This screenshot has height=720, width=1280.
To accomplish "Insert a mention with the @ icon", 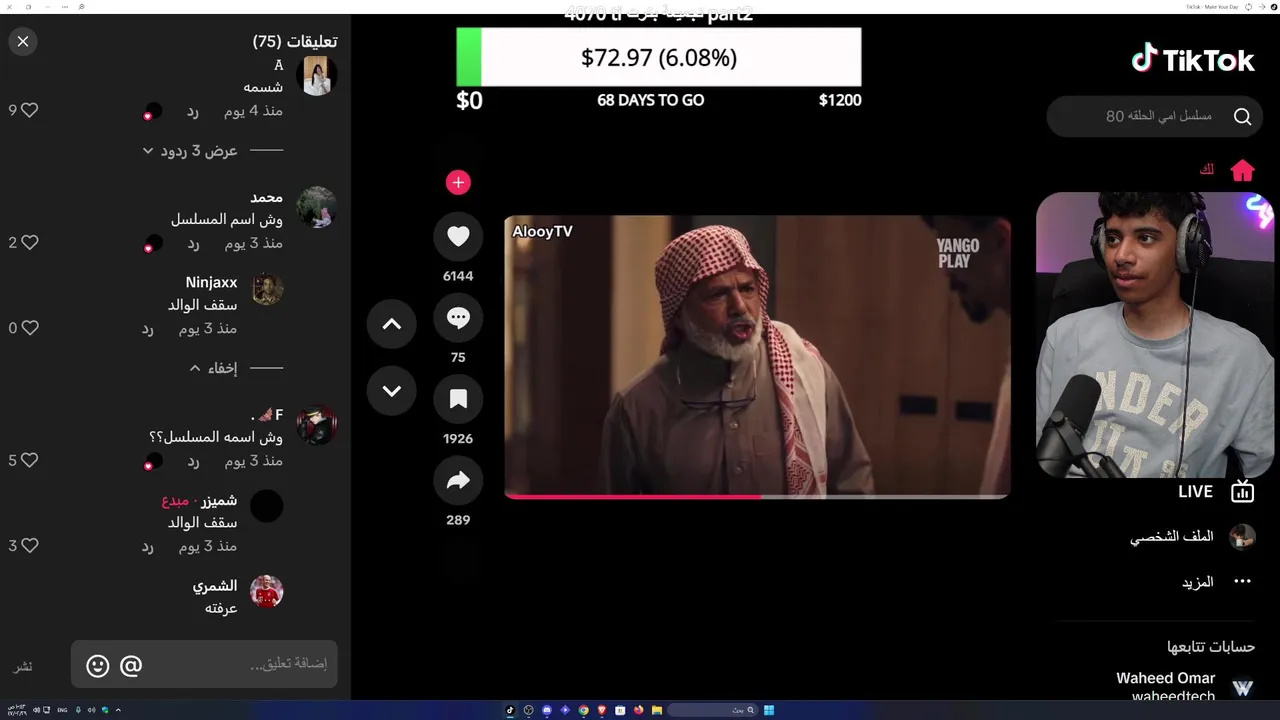I will (131, 665).
